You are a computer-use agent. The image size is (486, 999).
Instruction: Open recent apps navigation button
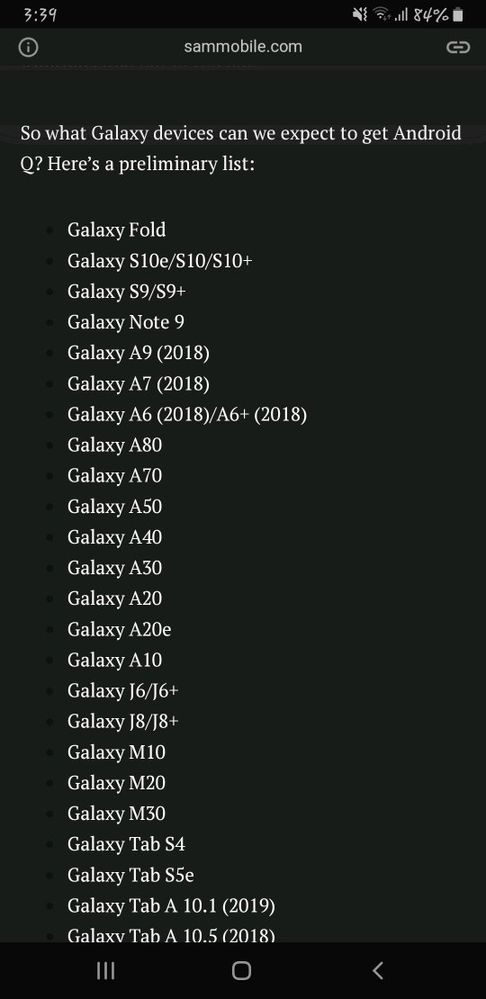(106, 970)
